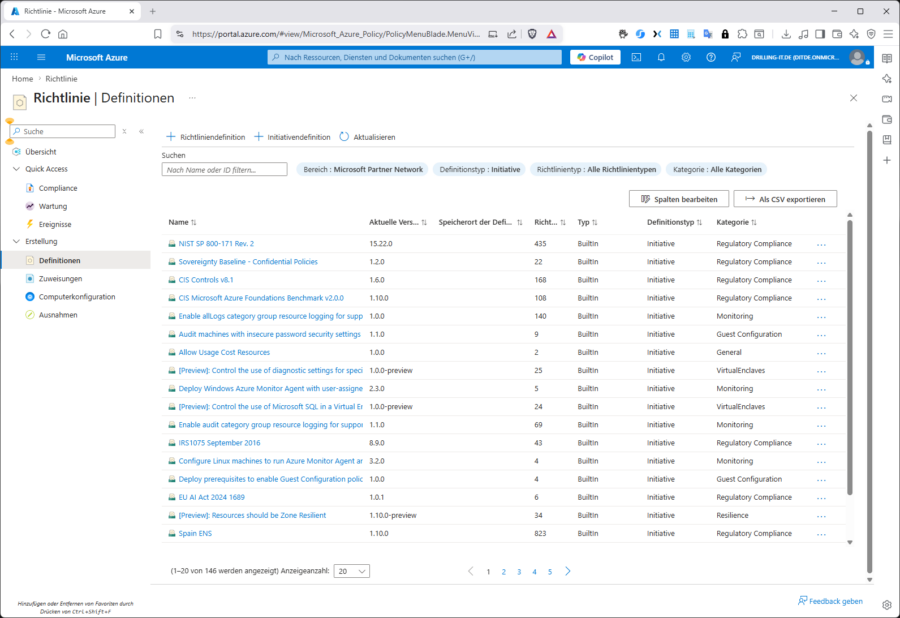This screenshot has width=900, height=618.
Task: Collapse the Quick Access section
Action: tap(16, 169)
